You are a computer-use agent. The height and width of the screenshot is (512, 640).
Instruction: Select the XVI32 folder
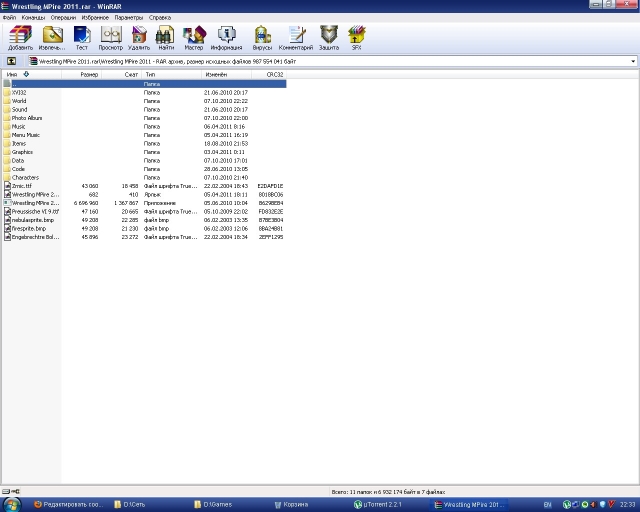[144, 93]
